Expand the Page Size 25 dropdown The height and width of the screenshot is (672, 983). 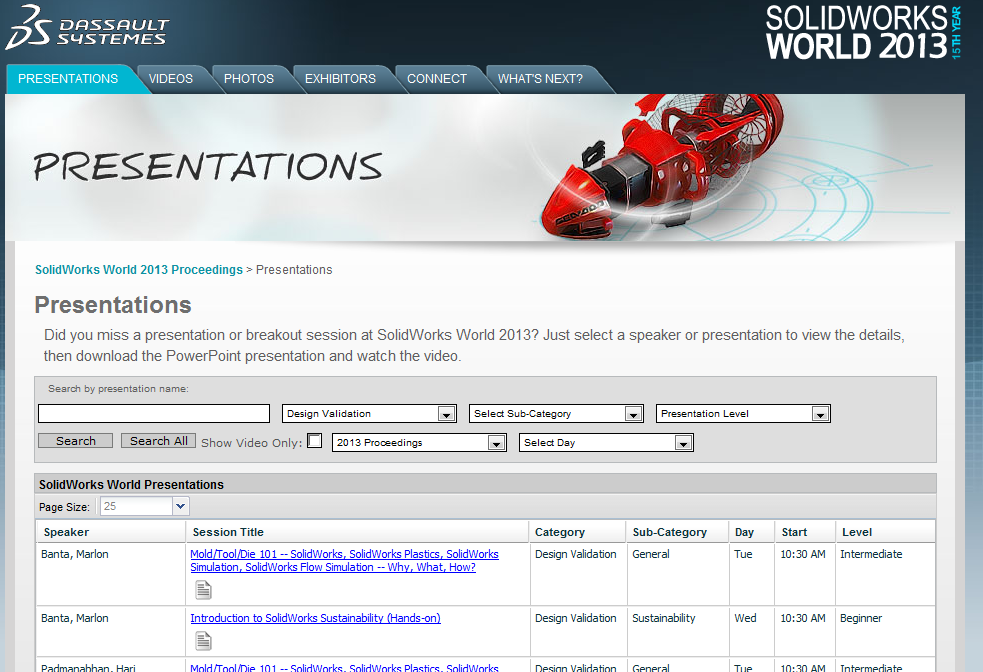pos(181,506)
